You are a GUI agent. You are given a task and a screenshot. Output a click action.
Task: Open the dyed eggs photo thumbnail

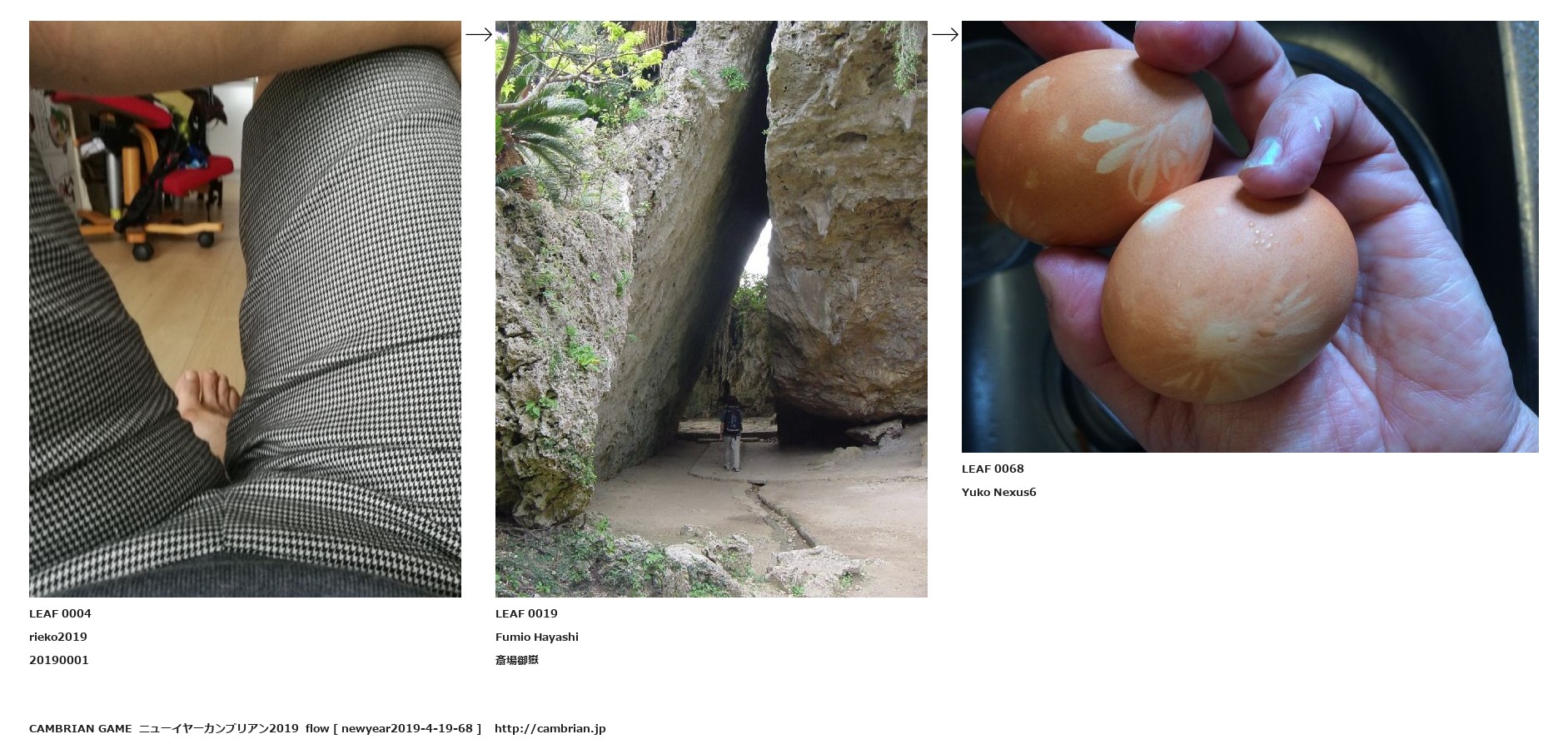click(1250, 236)
